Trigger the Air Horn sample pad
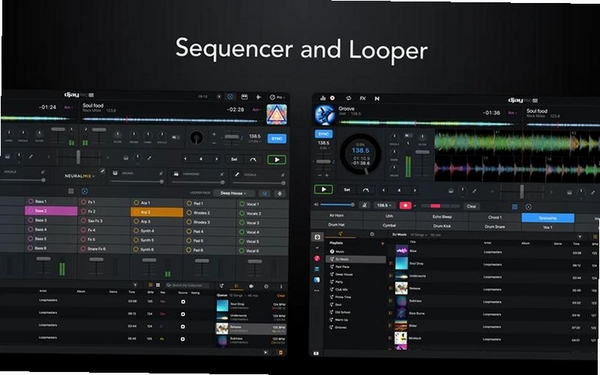This screenshot has width=600, height=375. [337, 215]
